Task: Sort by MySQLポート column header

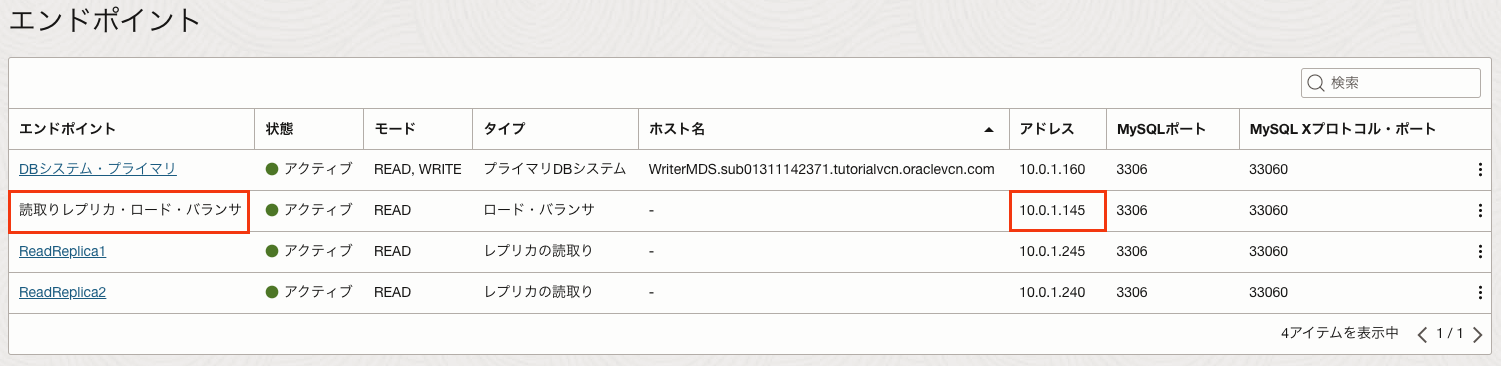Action: [x=1161, y=129]
